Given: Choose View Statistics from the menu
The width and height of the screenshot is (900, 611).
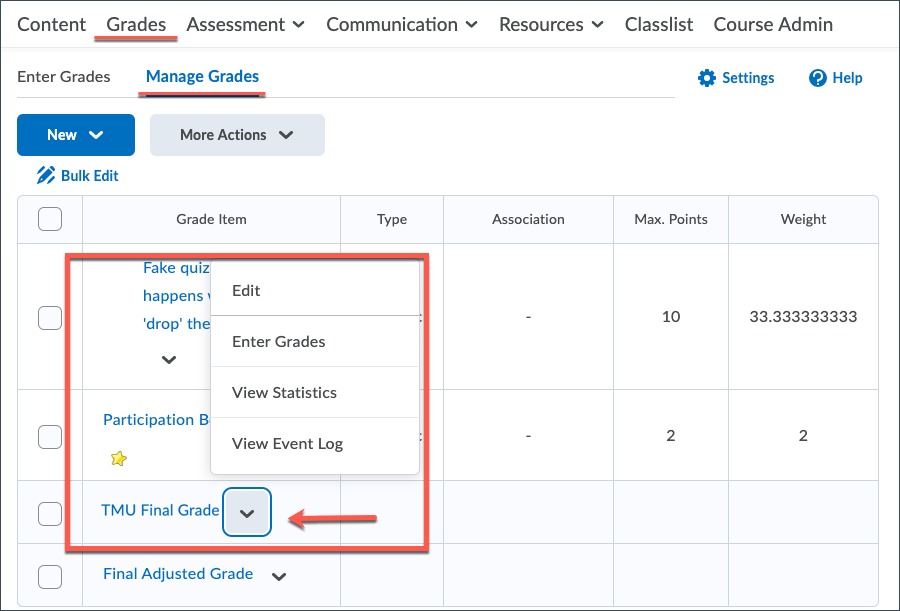Looking at the screenshot, I should coord(284,393).
